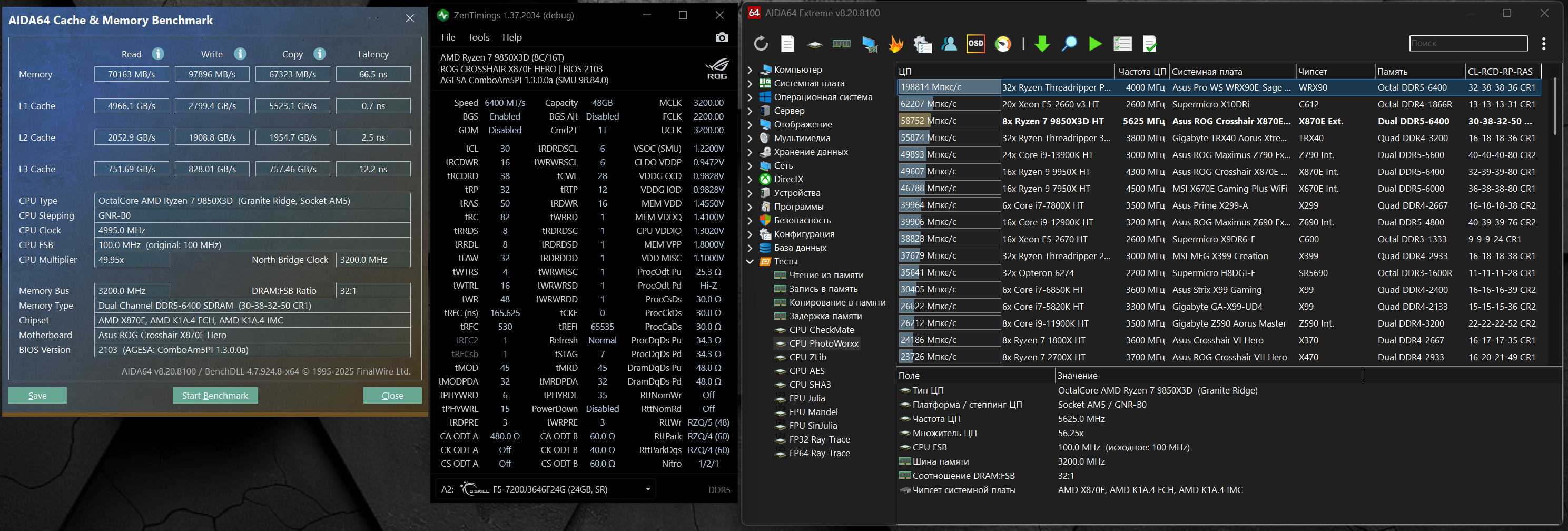Expand the Сервер tree node
This screenshot has height=531, width=1568.
[750, 111]
